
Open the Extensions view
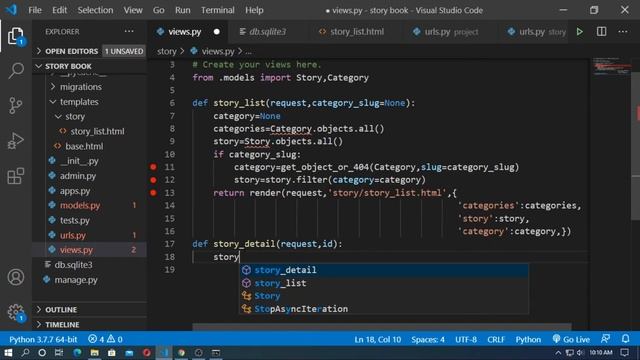pos(16,176)
